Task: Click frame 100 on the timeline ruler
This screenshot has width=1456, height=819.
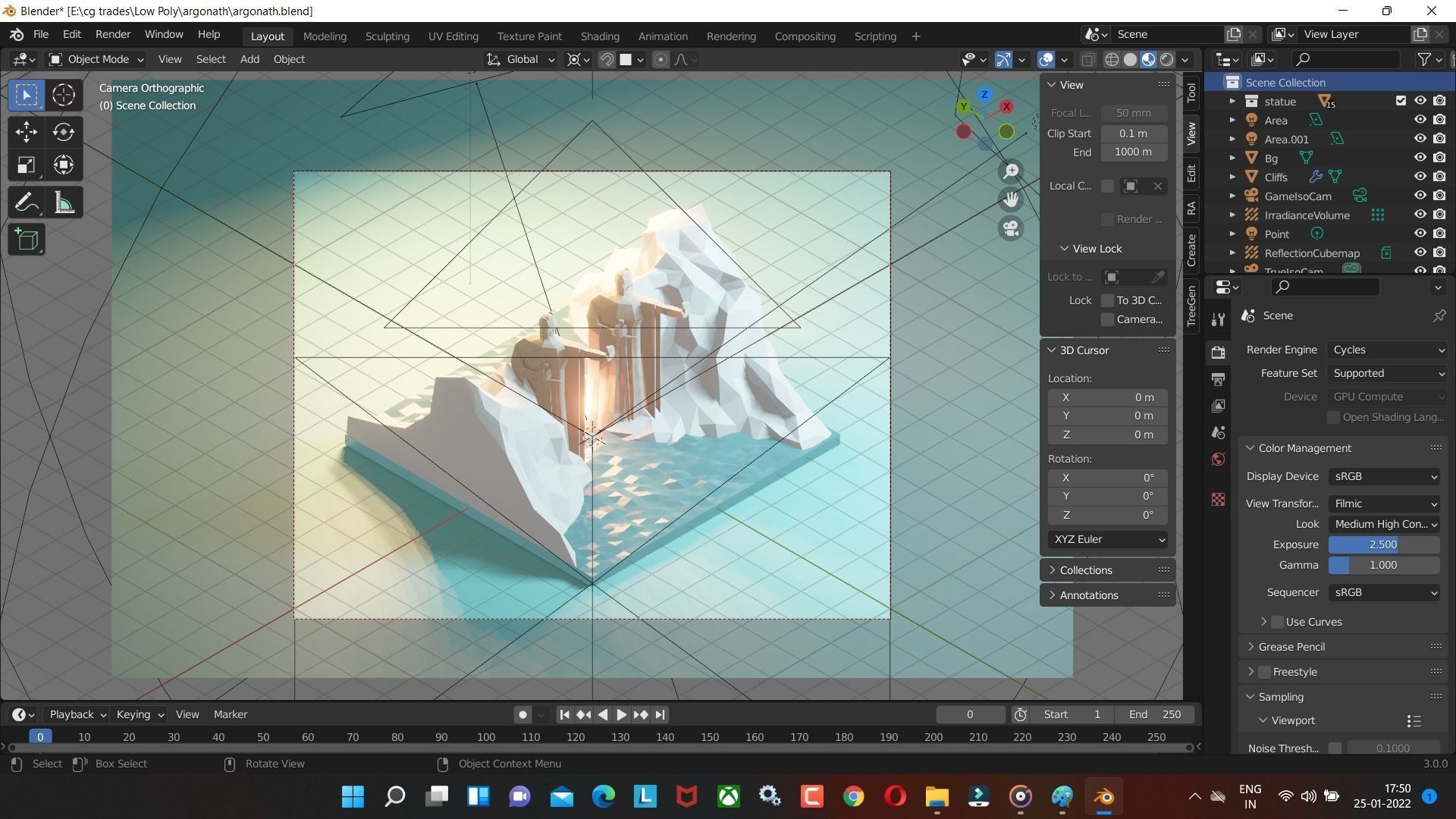Action: (x=486, y=737)
